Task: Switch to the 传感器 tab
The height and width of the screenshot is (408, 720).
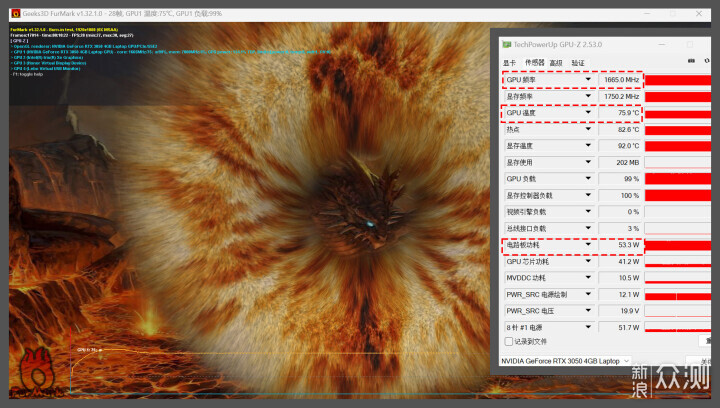Action: coord(534,62)
